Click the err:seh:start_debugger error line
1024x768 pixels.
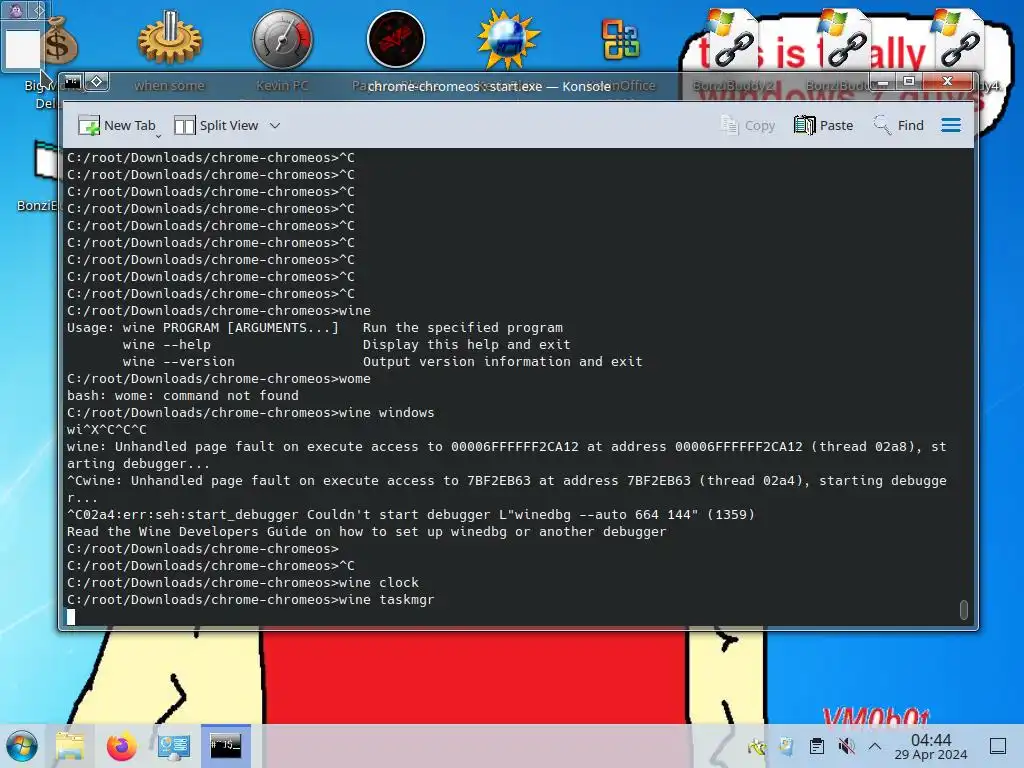tap(411, 515)
